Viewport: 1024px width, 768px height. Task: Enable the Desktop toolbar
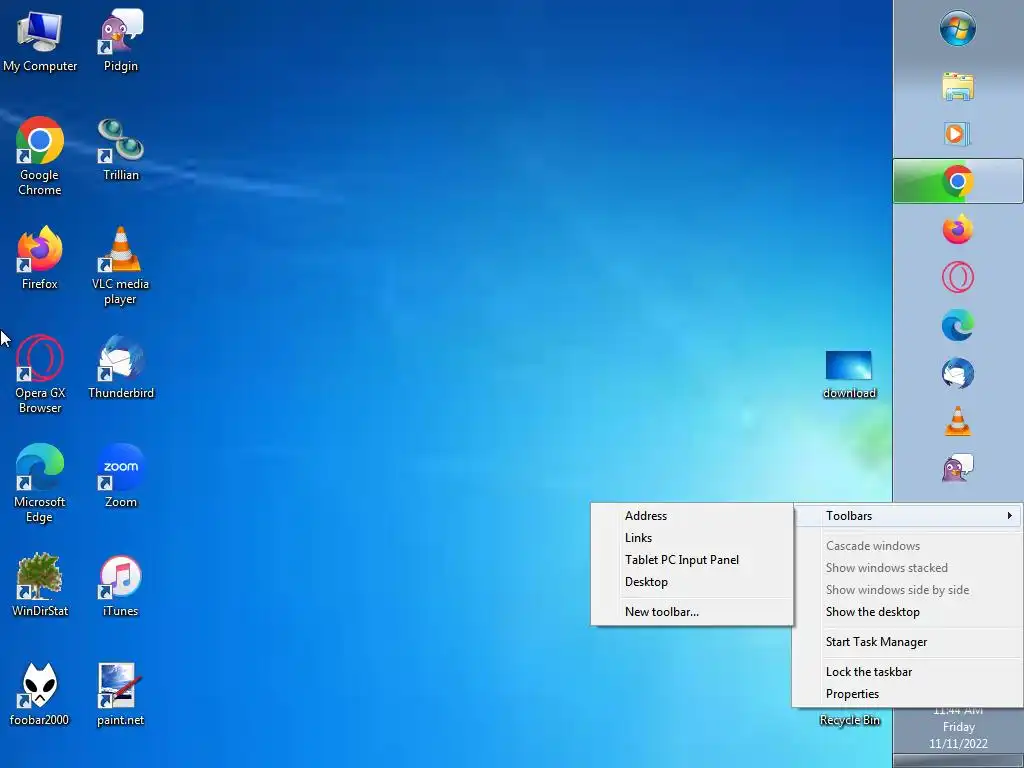tap(692, 582)
